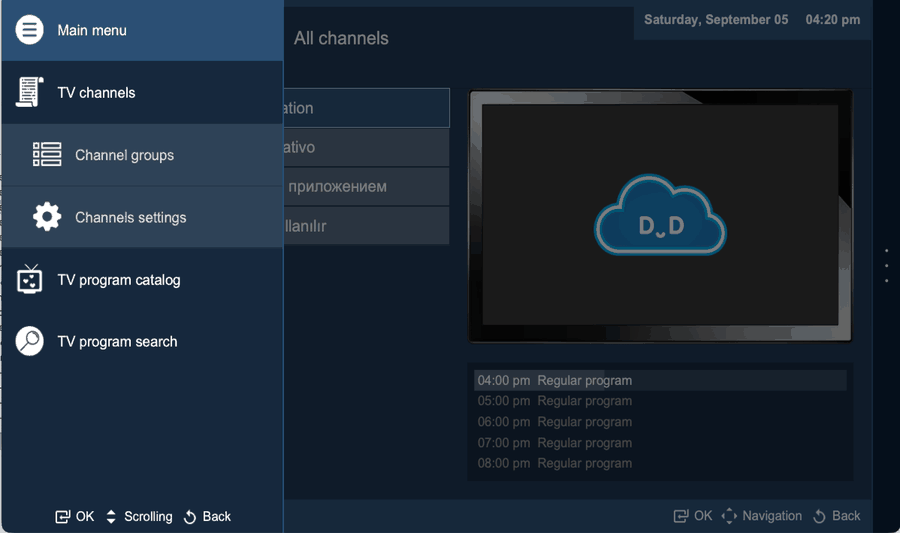Image resolution: width=900 pixels, height=533 pixels.
Task: Click the TV channels scroll icon
Action: click(29, 92)
